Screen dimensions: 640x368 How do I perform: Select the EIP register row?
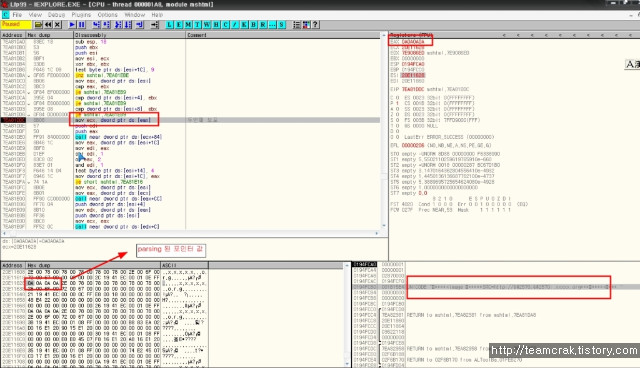pyautogui.click(x=430, y=89)
